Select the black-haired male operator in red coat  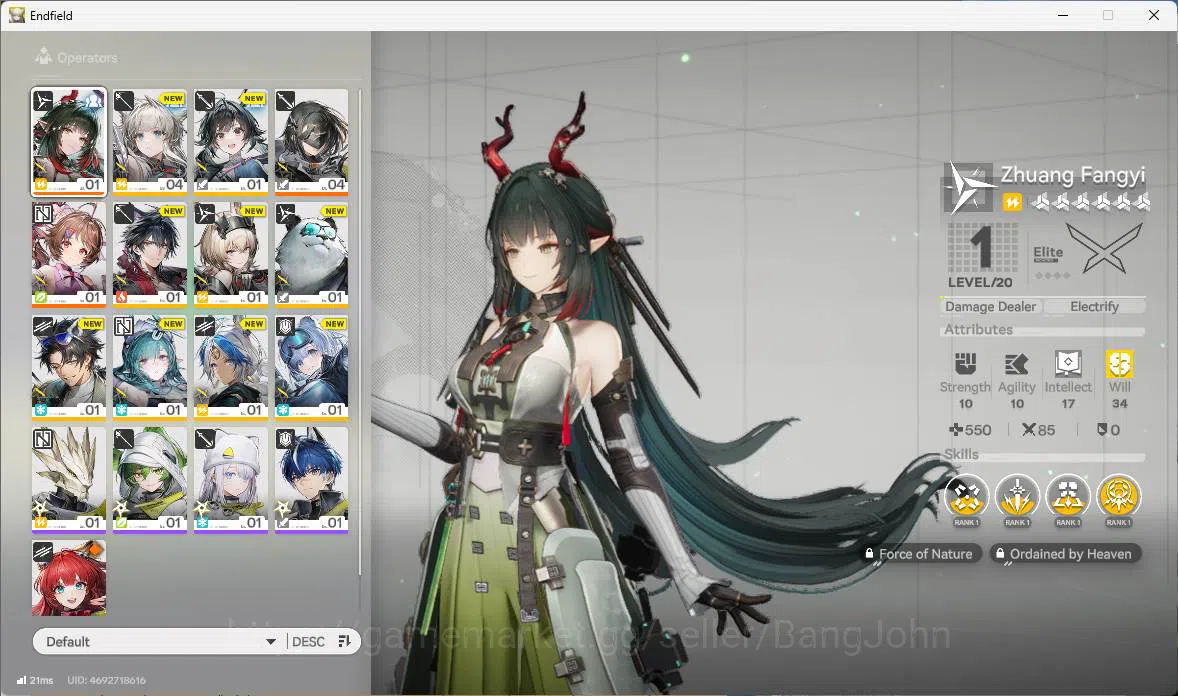tap(150, 254)
